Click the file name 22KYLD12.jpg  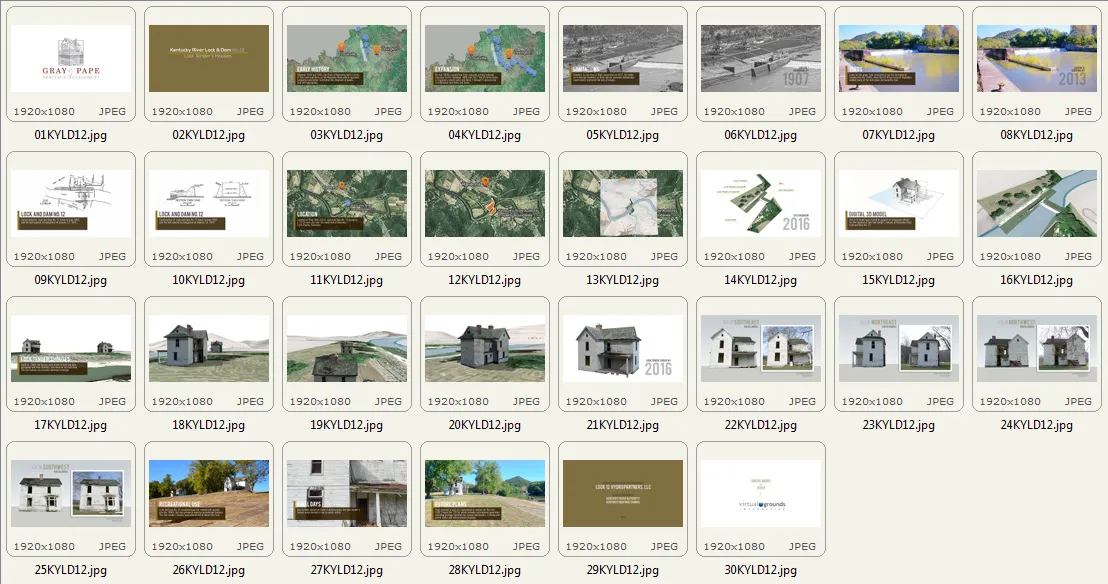760,425
